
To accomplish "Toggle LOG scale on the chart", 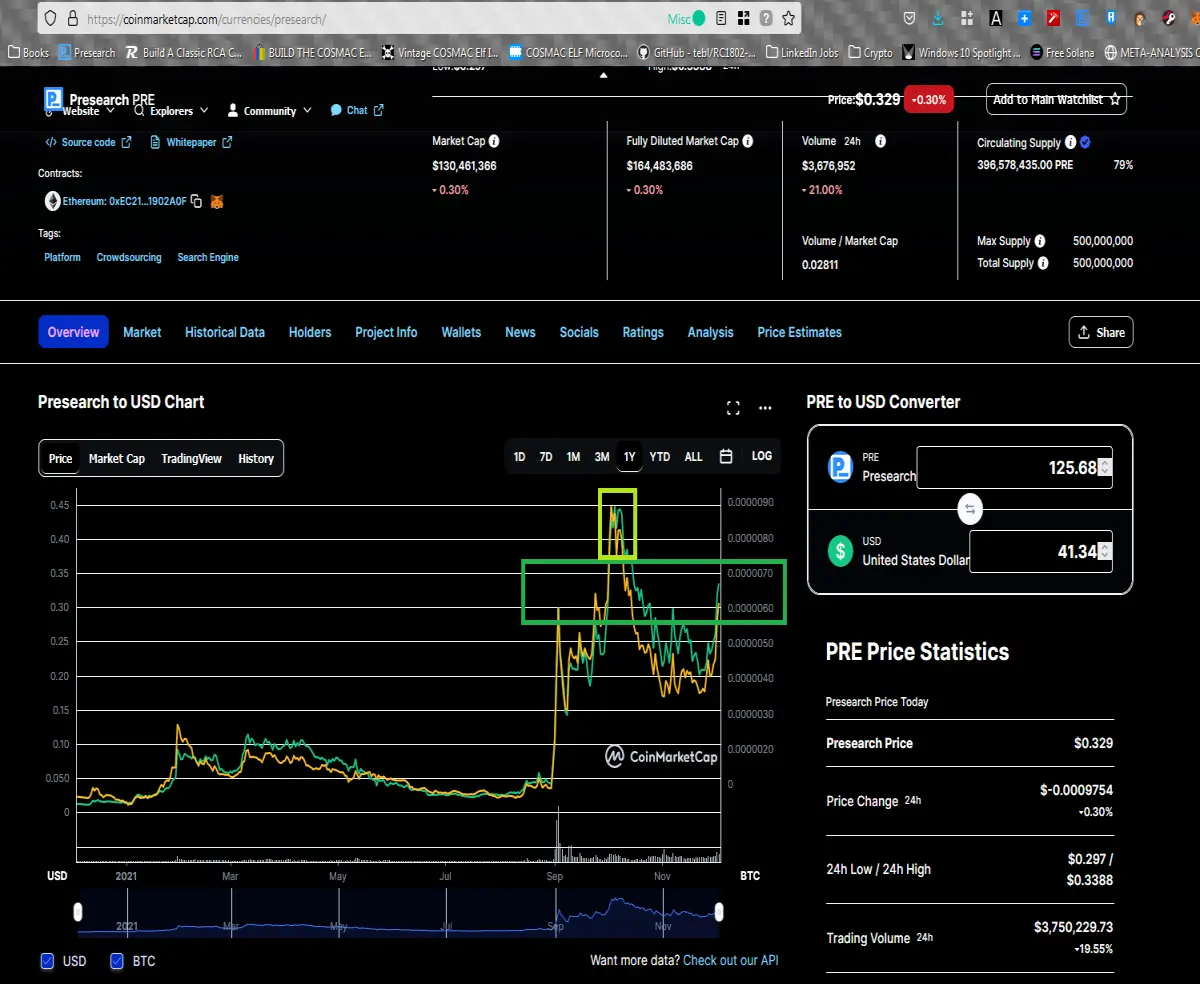I will pyautogui.click(x=762, y=456).
